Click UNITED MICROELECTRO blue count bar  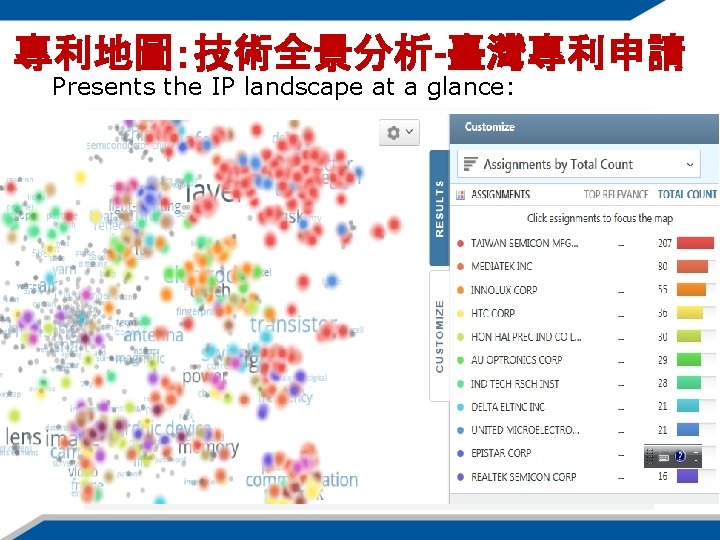coord(688,430)
